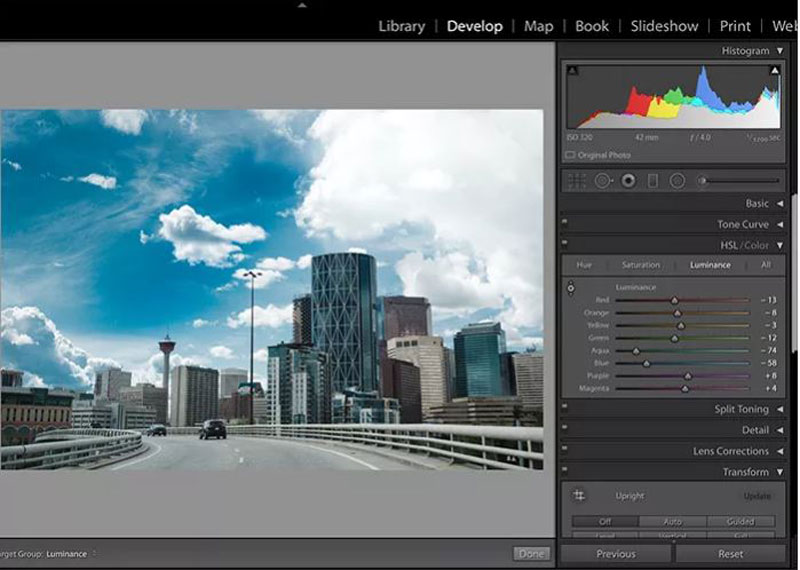This screenshot has width=800, height=570.
Task: Toggle highlight clipping indicator in histogram
Action: click(x=774, y=71)
